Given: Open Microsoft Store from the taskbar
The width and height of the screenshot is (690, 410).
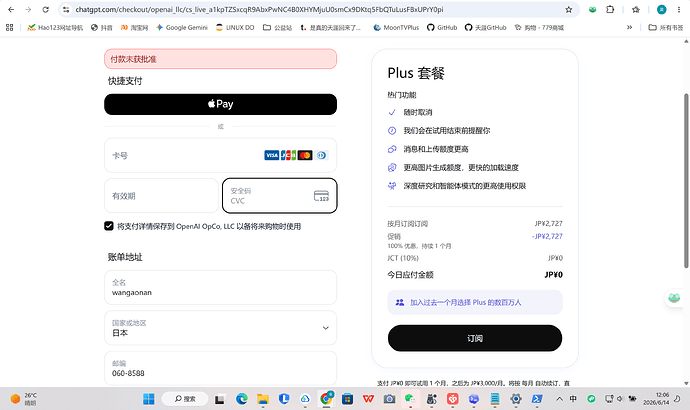Looking at the screenshot, I should pos(347,399).
